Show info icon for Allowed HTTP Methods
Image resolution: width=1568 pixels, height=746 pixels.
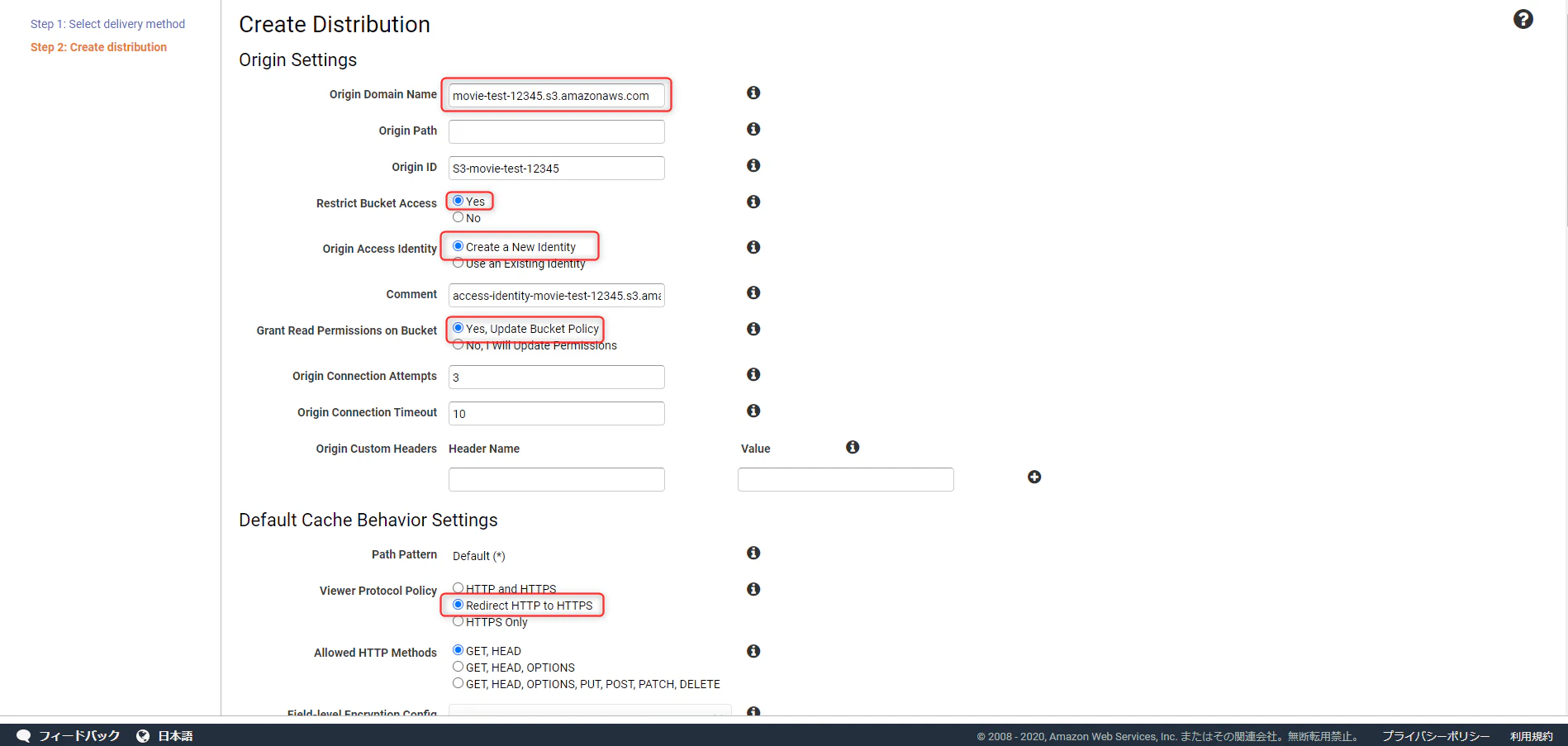[x=753, y=651]
